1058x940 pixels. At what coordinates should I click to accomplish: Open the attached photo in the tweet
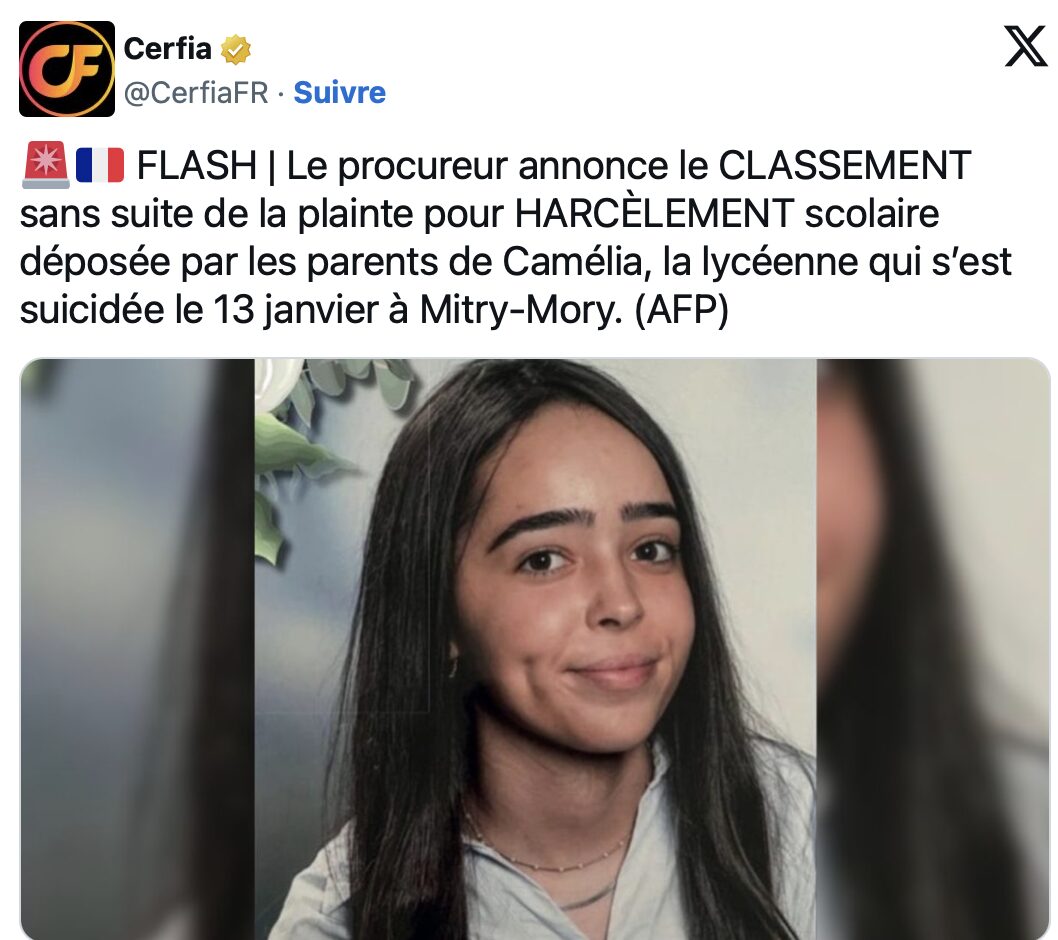pyautogui.click(x=535, y=648)
